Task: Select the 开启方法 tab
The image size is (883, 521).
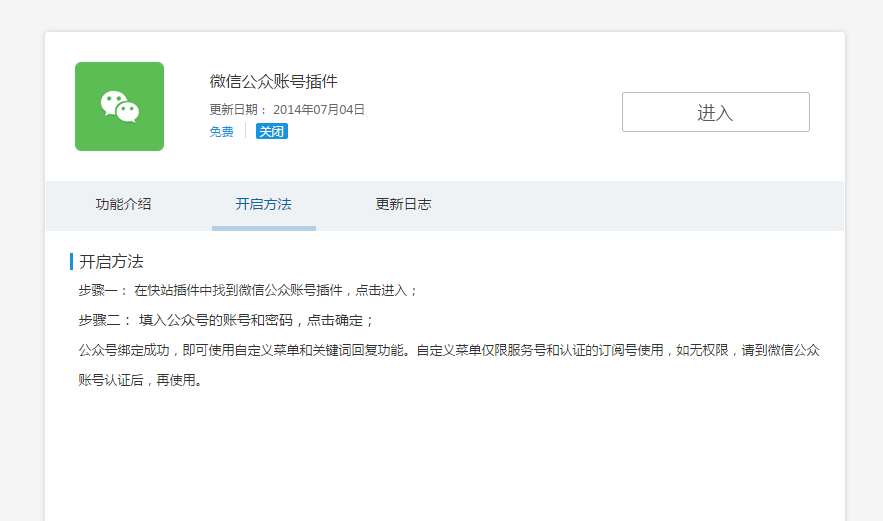Action: tap(264, 204)
